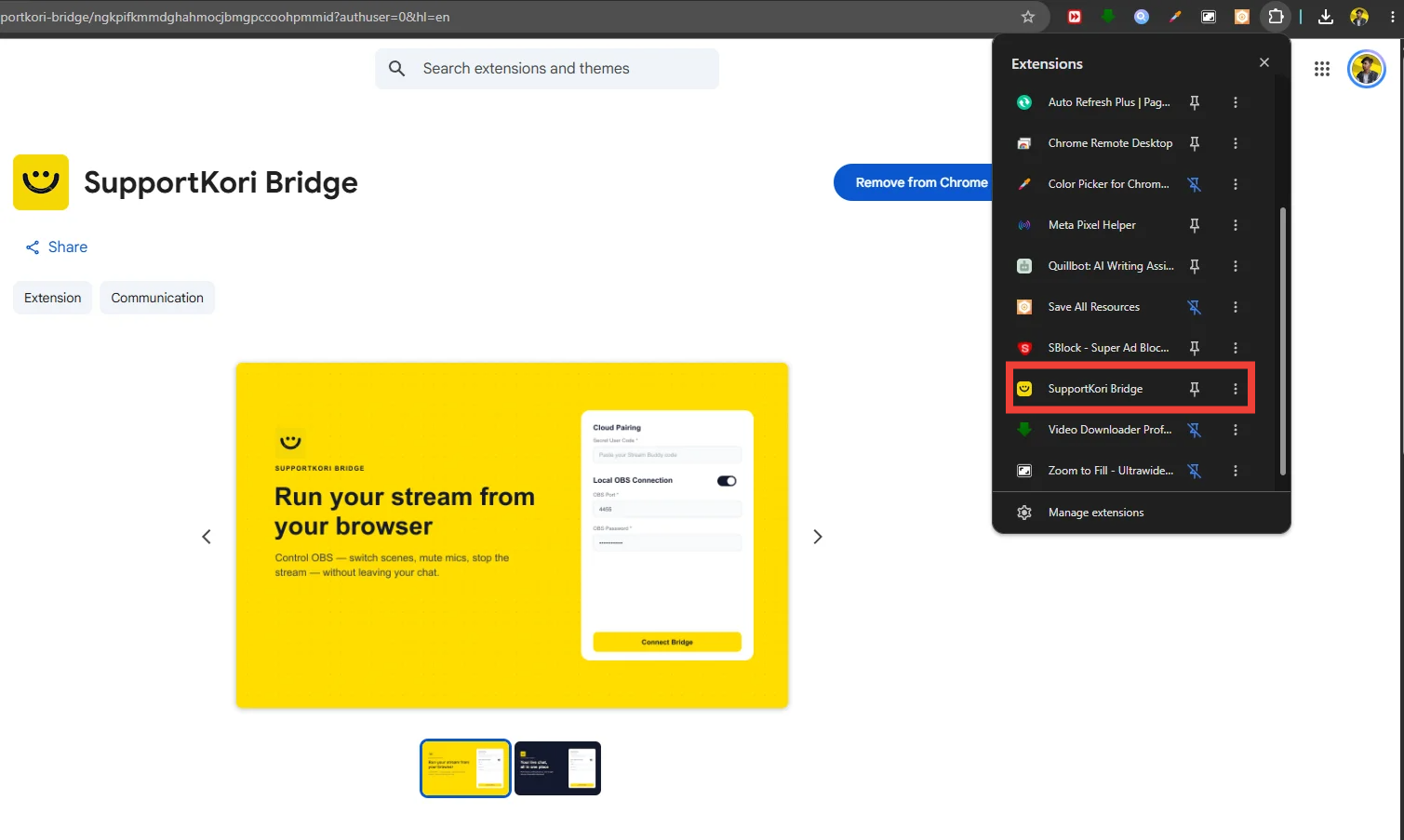Open the Extensions puzzle icon in toolbar

(x=1276, y=17)
